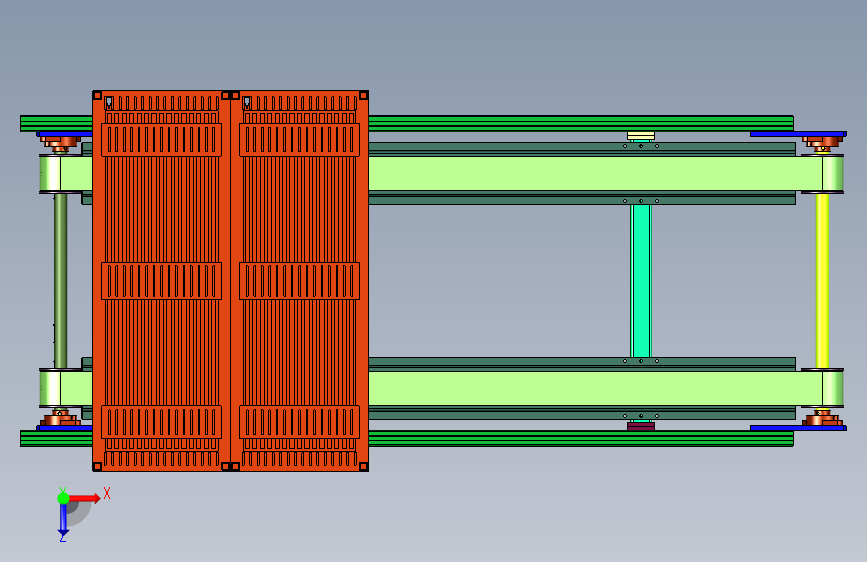The height and width of the screenshot is (562, 867).
Task: Select the copper bearing at top left
Action: (60, 143)
